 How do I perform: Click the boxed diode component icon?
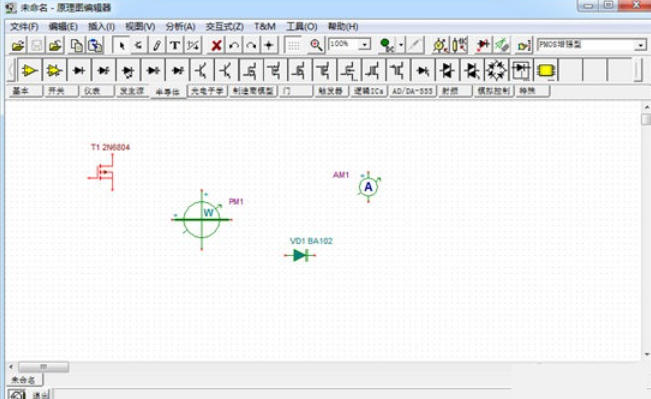point(521,70)
